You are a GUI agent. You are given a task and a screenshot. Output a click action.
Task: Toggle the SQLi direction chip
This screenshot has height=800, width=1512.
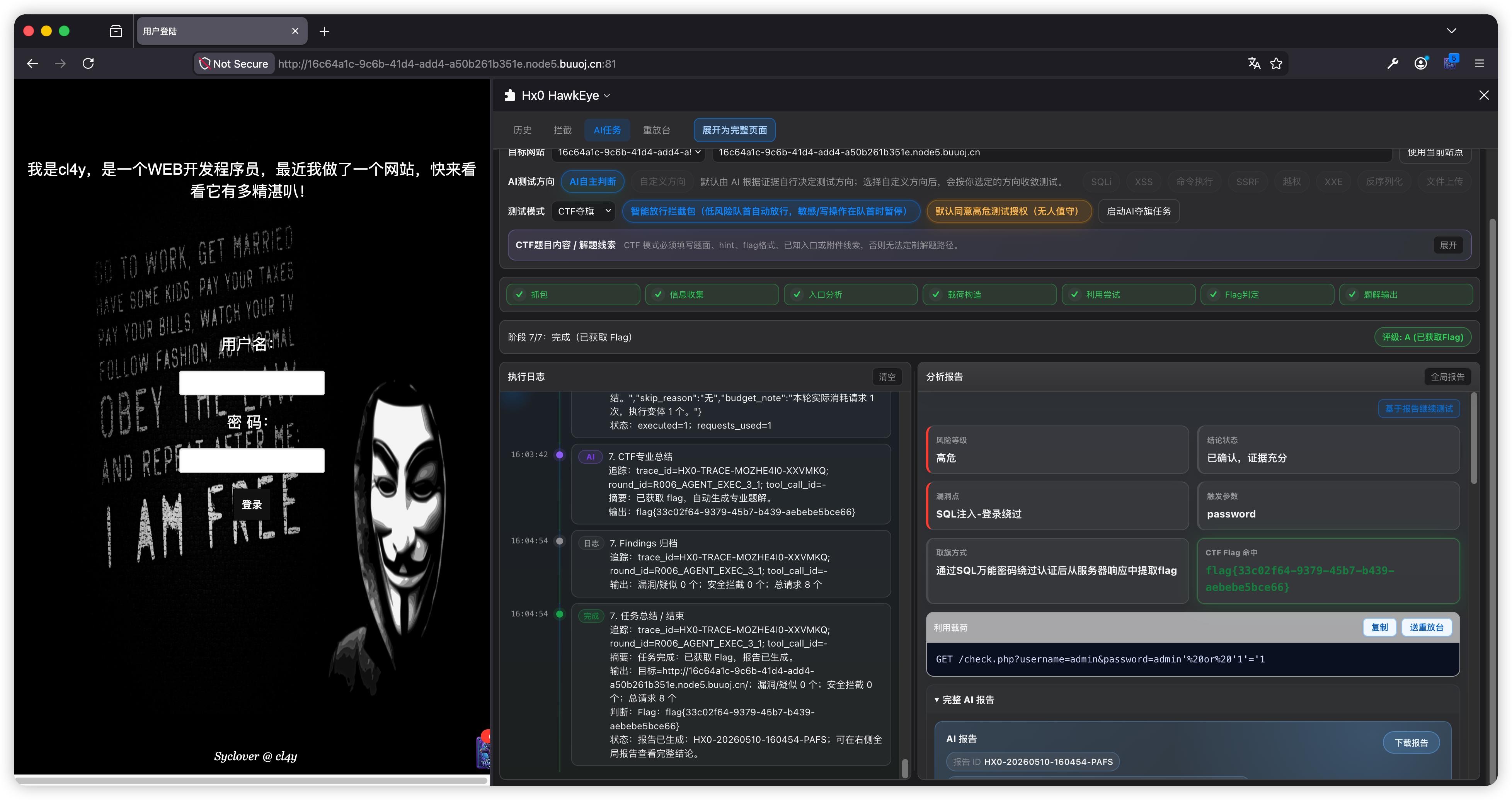coord(1101,182)
